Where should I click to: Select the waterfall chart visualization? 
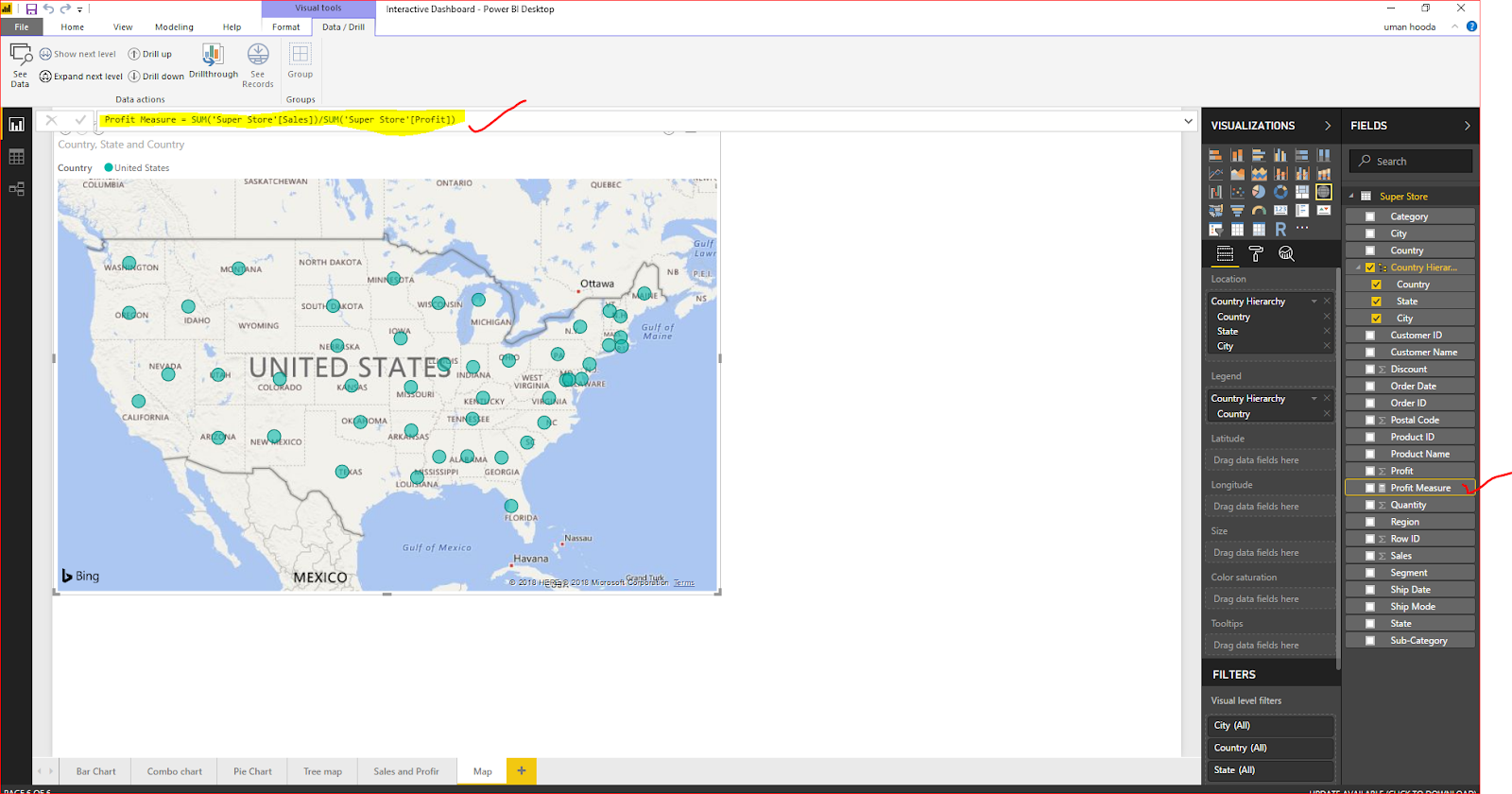click(1215, 192)
